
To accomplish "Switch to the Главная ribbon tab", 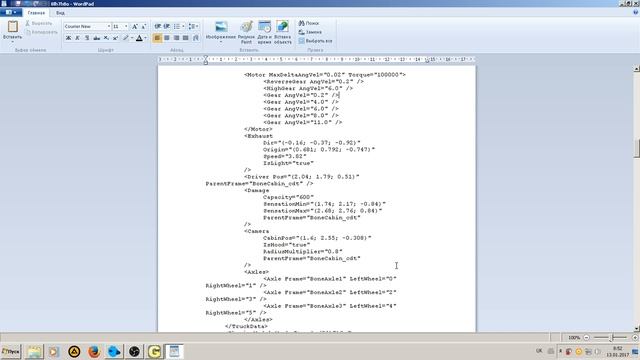I will pos(36,13).
